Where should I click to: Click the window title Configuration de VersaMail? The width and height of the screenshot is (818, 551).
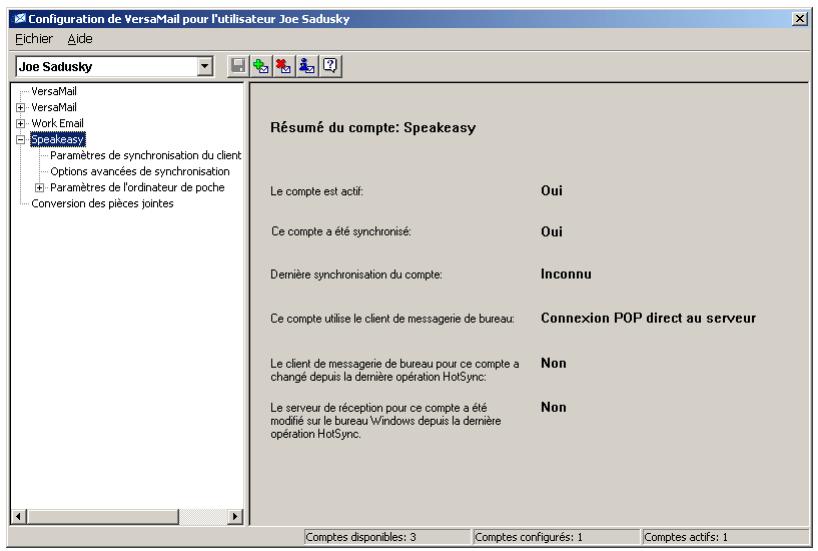tap(189, 19)
